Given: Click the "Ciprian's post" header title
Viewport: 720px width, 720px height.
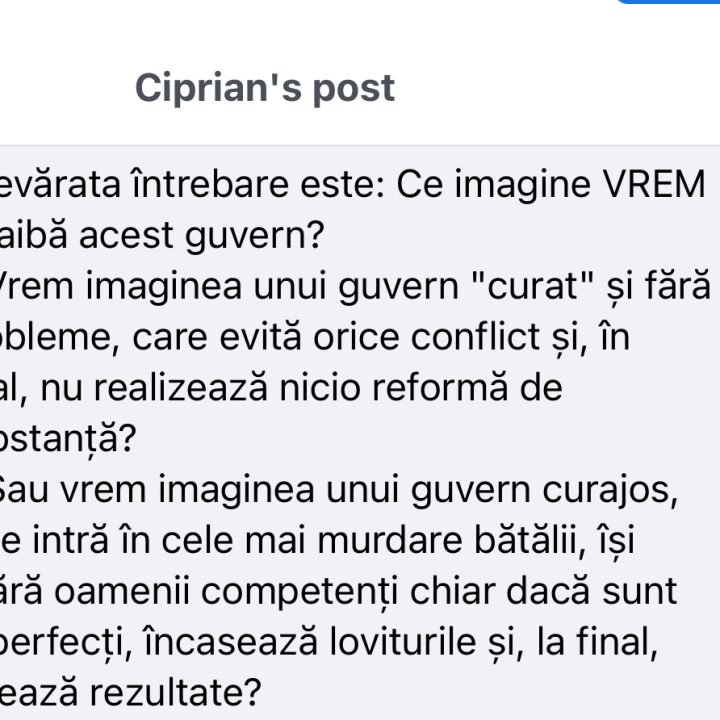Looking at the screenshot, I should (x=265, y=88).
